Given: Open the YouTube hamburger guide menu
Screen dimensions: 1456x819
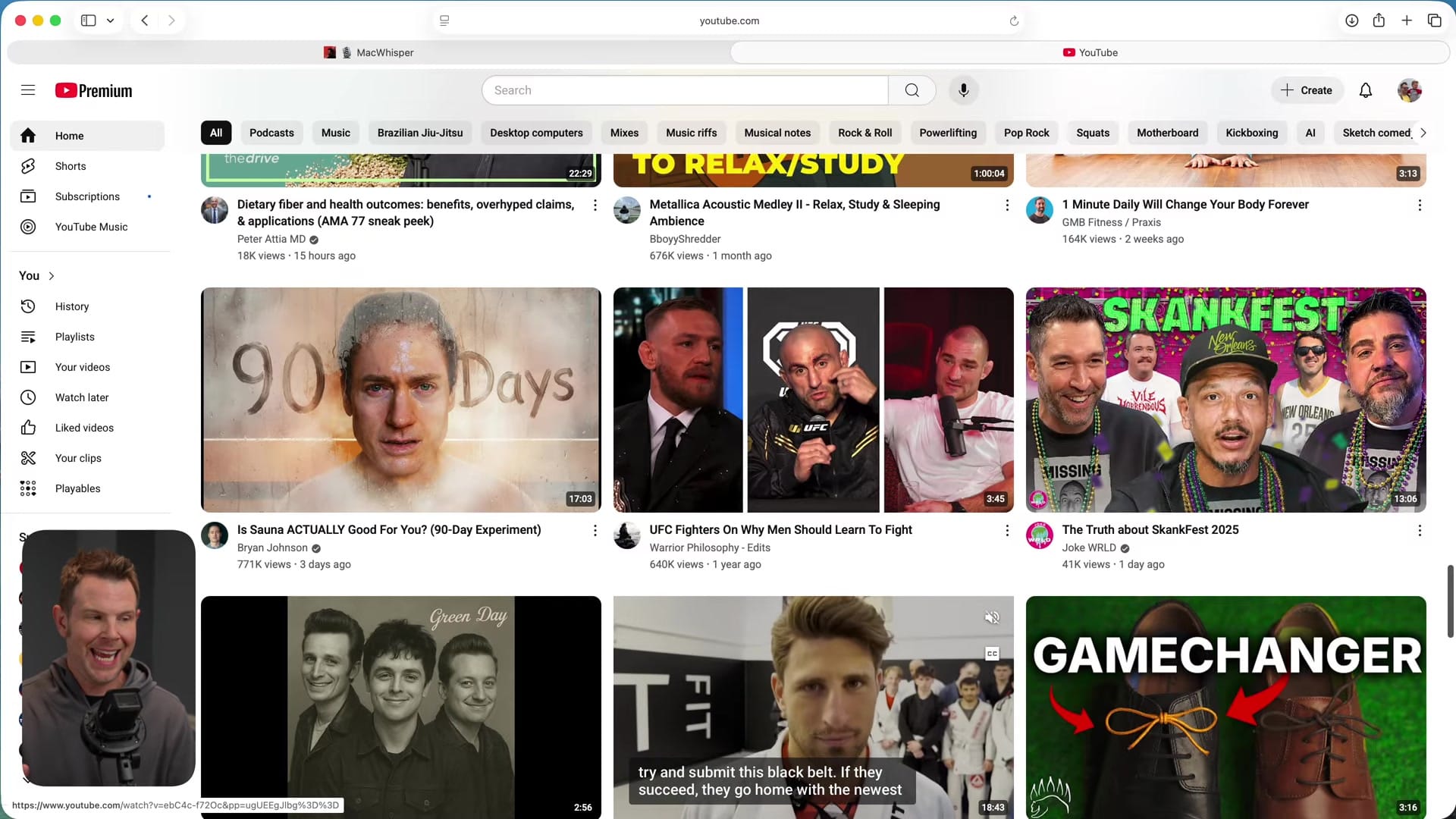Looking at the screenshot, I should point(28,90).
